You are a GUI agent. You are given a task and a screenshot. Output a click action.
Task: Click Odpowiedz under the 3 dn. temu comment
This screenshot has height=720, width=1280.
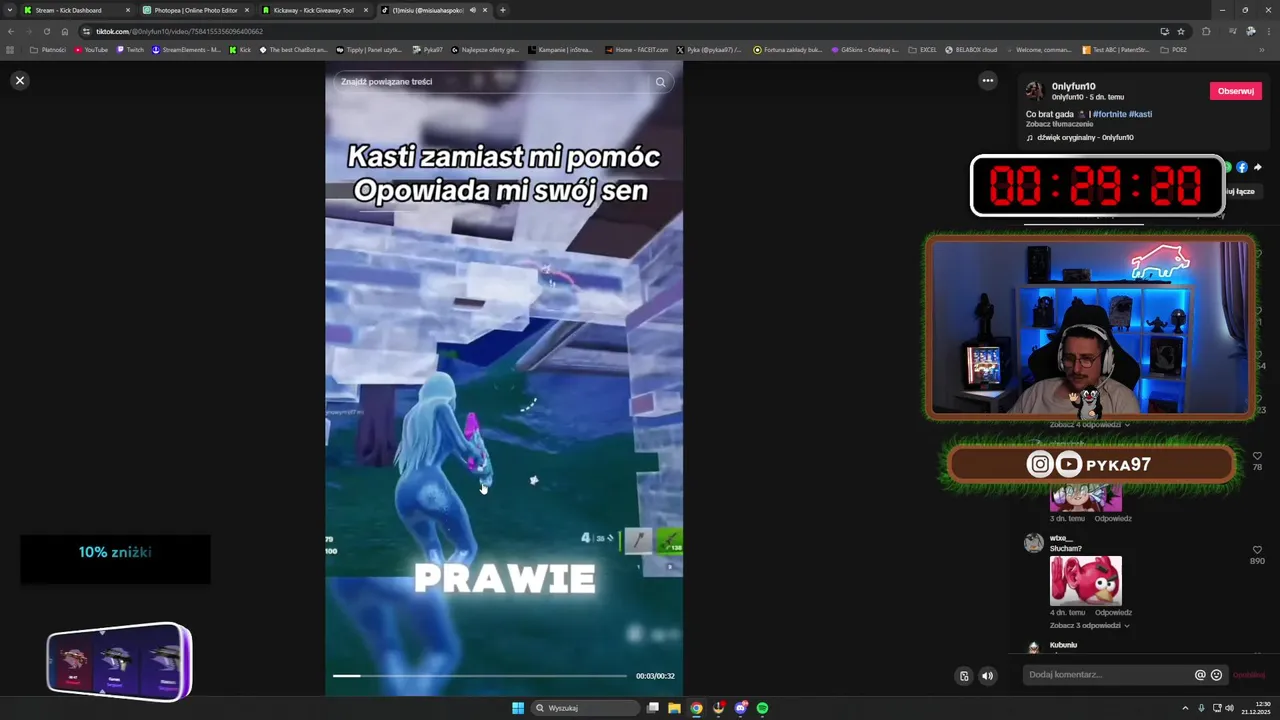(1113, 518)
